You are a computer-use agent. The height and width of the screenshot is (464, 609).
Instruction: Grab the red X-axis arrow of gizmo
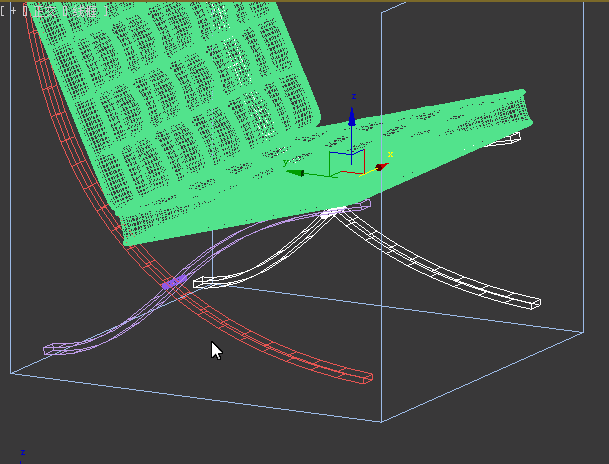tap(382, 167)
